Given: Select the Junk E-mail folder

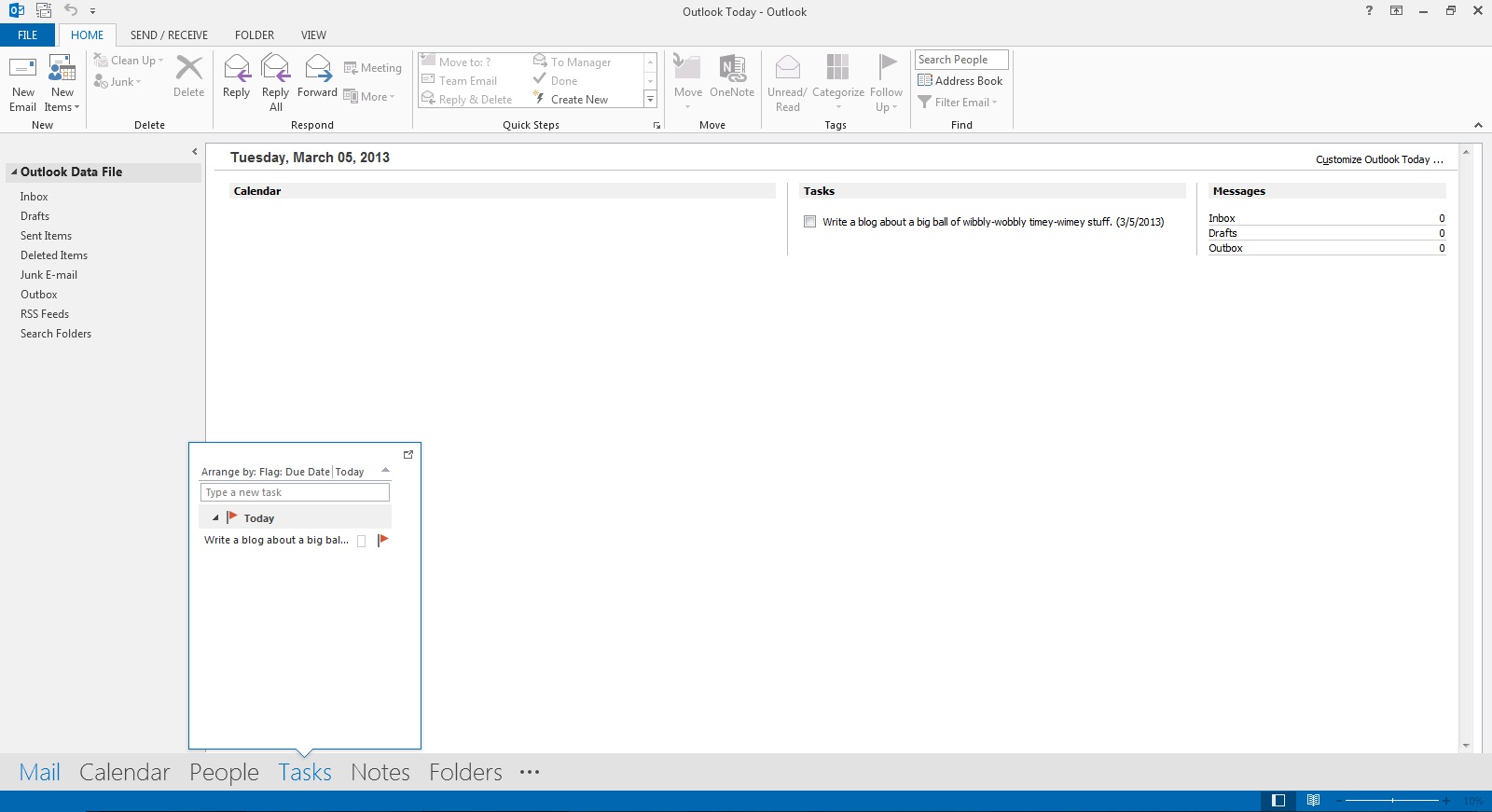Looking at the screenshot, I should pos(49,275).
